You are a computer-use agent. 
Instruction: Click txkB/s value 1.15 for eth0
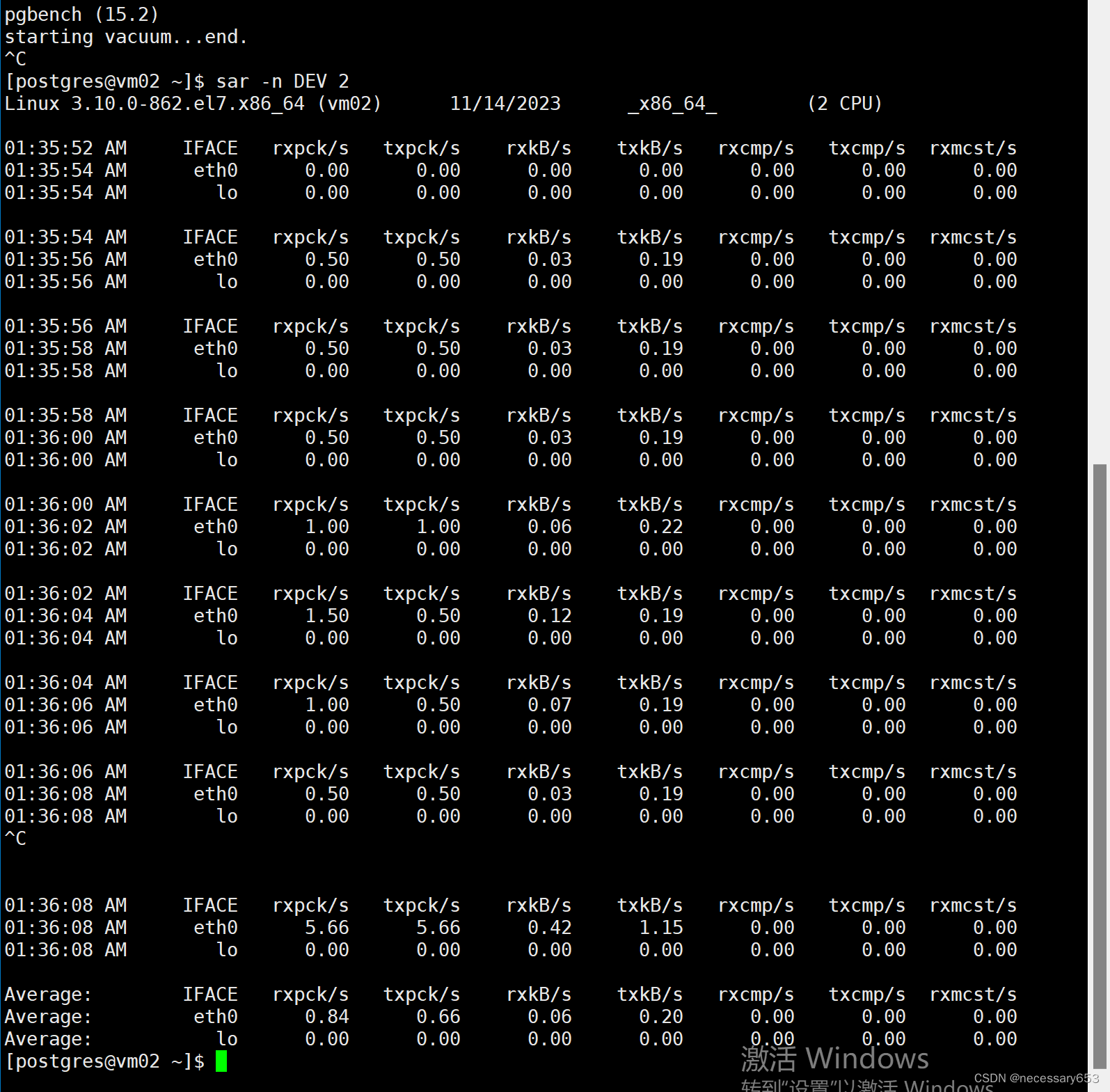661,928
